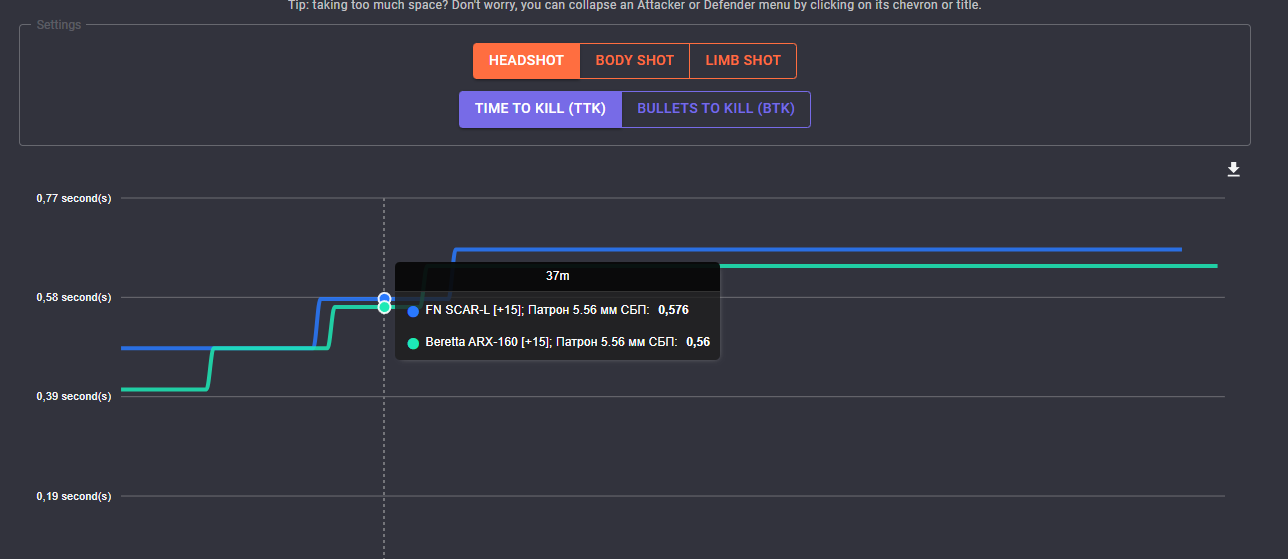The width and height of the screenshot is (1288, 559).
Task: Click the green dot in tooltip legend
Action: pos(413,343)
